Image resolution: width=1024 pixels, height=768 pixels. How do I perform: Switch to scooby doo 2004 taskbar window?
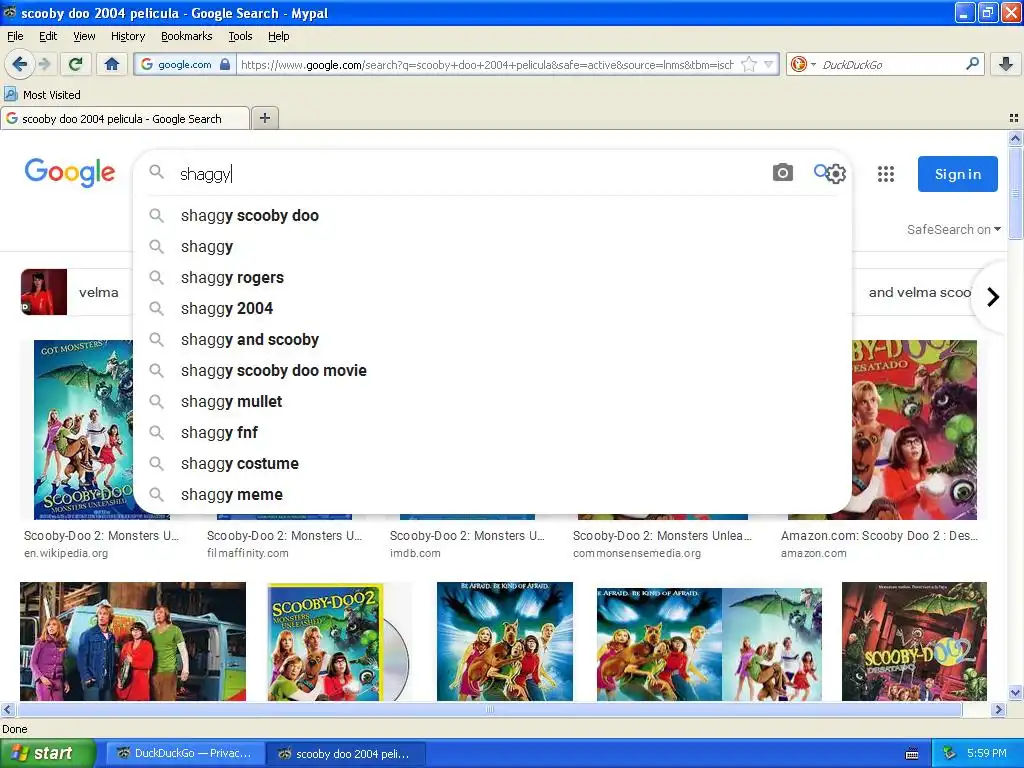pyautogui.click(x=346, y=753)
